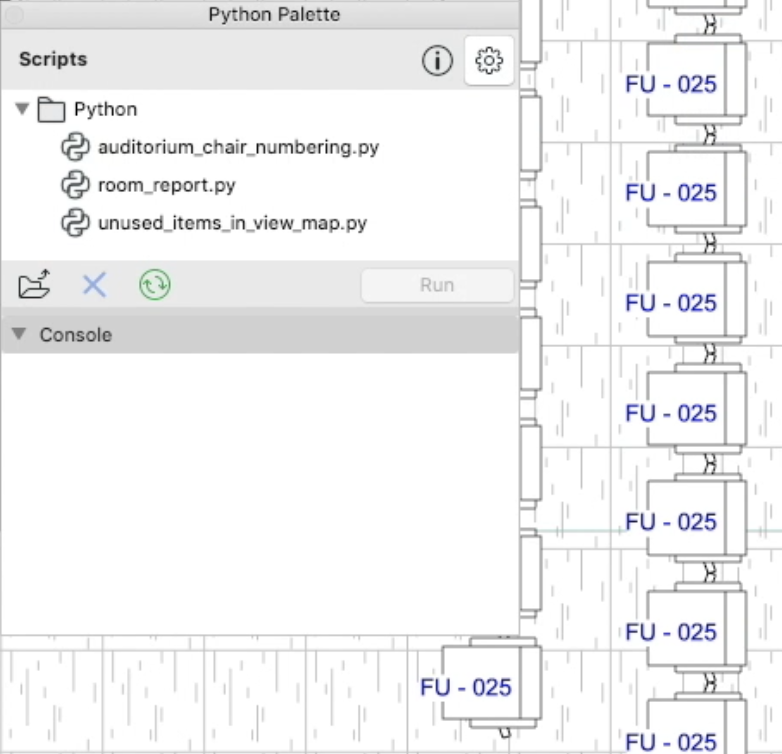Refresh the script list with the green icon

coord(154,286)
